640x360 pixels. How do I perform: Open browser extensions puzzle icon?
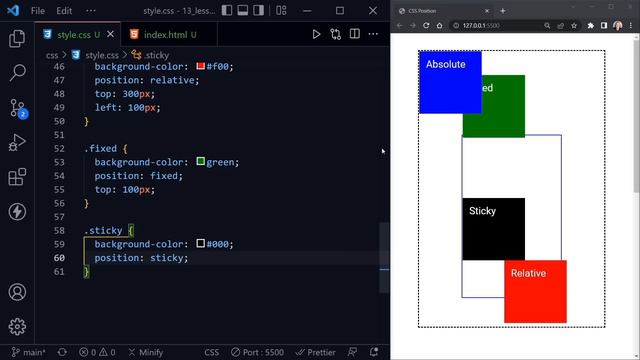coord(591,25)
